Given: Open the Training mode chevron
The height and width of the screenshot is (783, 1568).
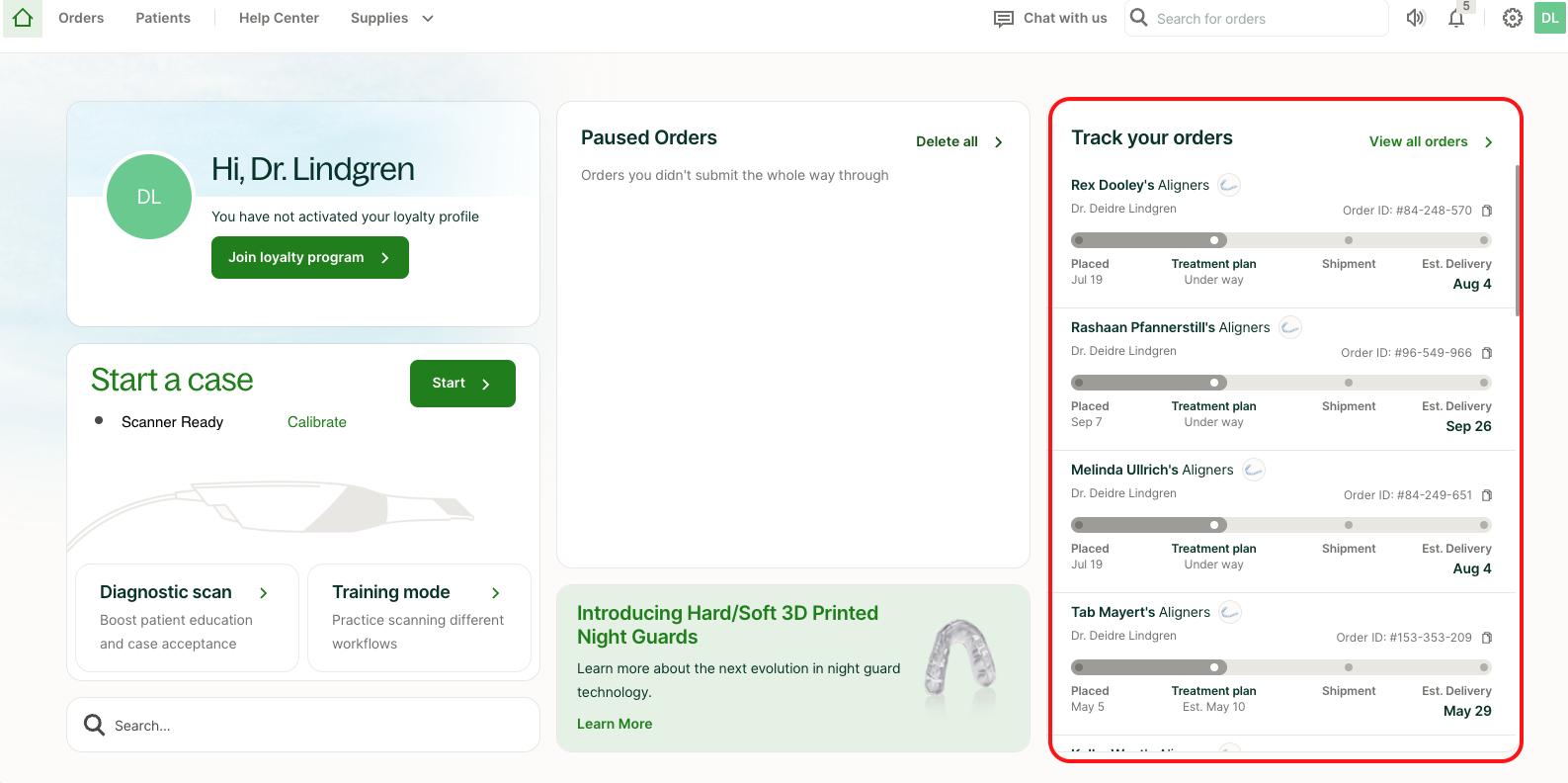Looking at the screenshot, I should pos(496,593).
